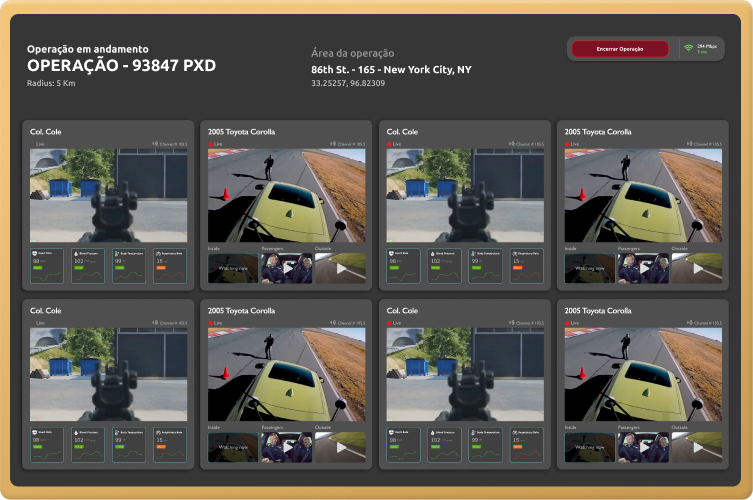Play Outside camera in top-right Toyota panel

pyautogui.click(x=697, y=268)
